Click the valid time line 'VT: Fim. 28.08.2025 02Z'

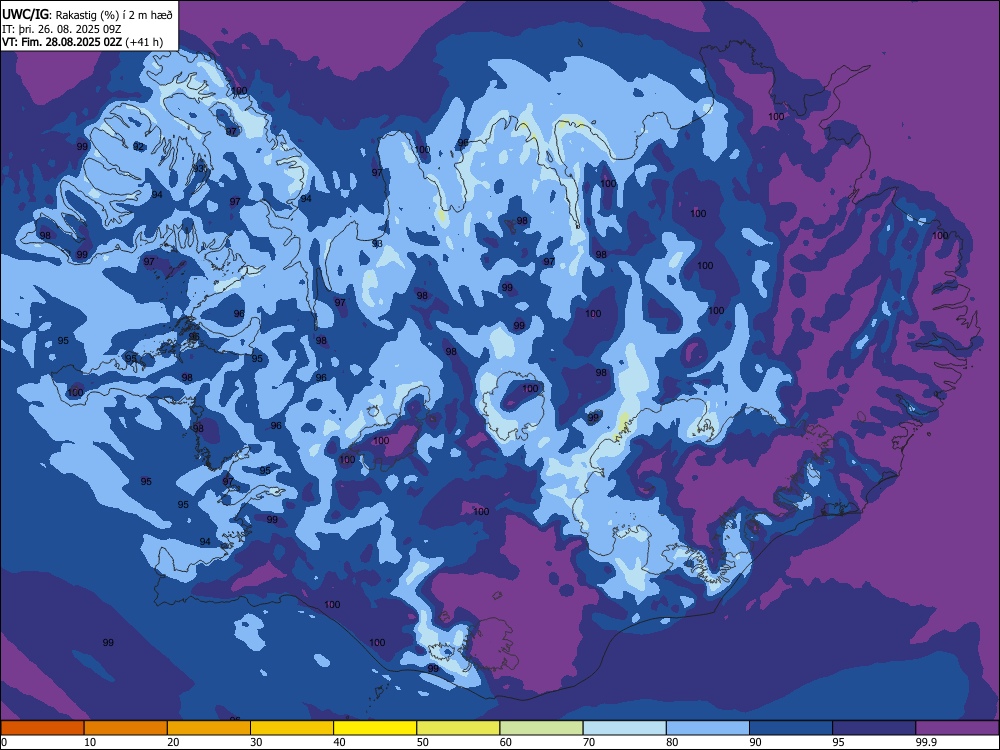click(x=62, y=42)
